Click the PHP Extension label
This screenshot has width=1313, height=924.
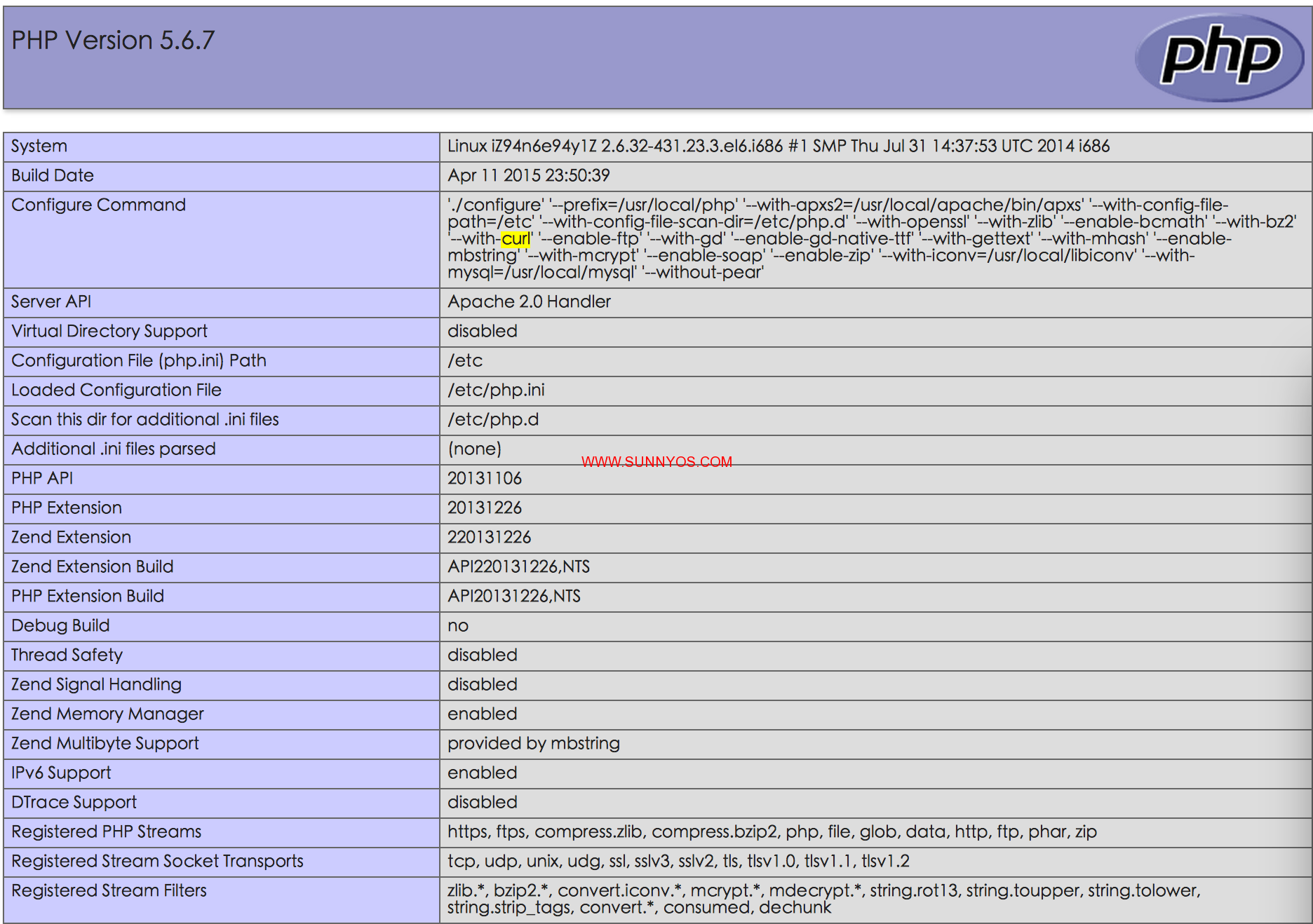(x=67, y=508)
